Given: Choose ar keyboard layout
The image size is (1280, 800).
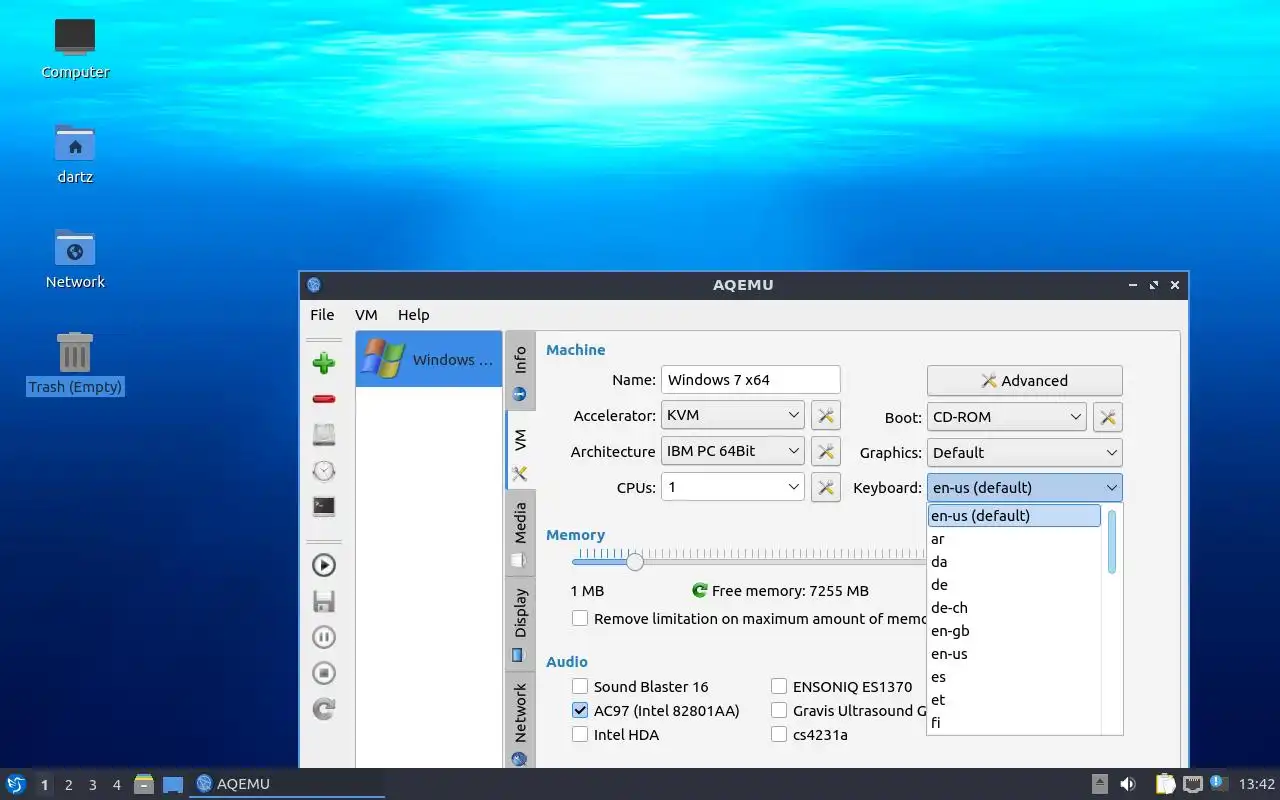Looking at the screenshot, I should click(x=1014, y=539).
